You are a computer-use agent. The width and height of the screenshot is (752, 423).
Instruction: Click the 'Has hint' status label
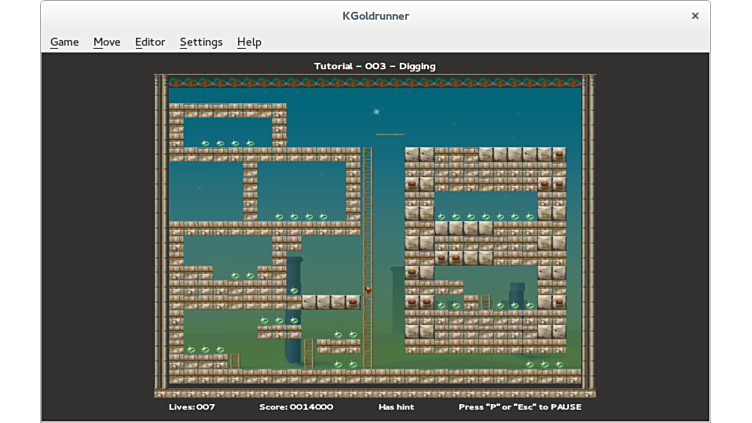click(397, 407)
